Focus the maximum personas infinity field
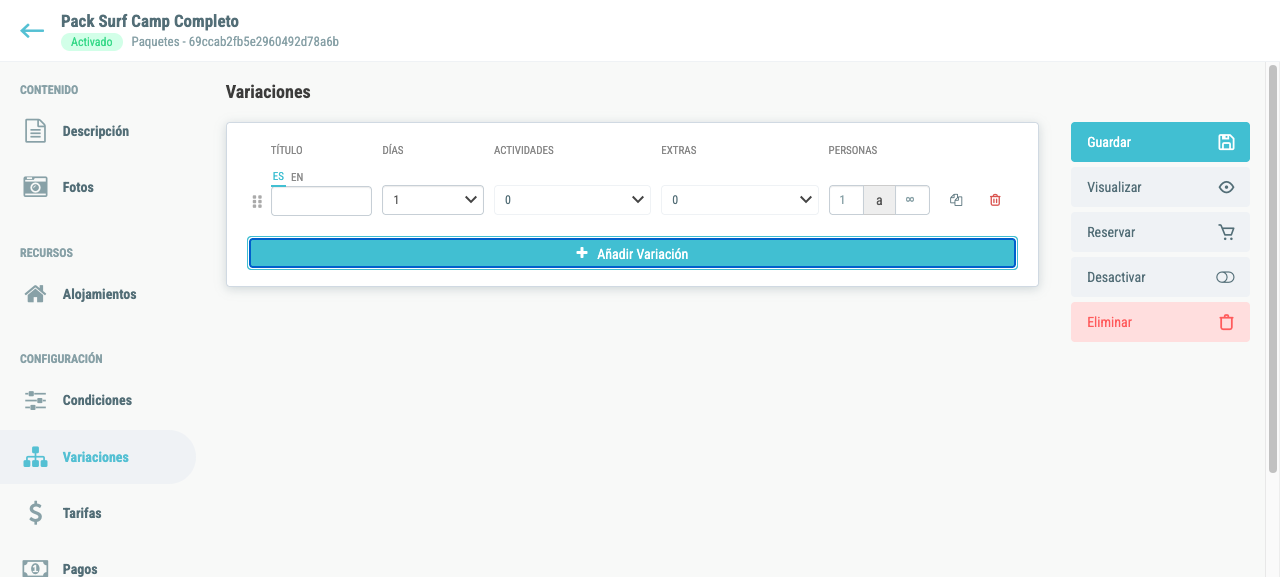Image resolution: width=1280 pixels, height=577 pixels. (912, 200)
